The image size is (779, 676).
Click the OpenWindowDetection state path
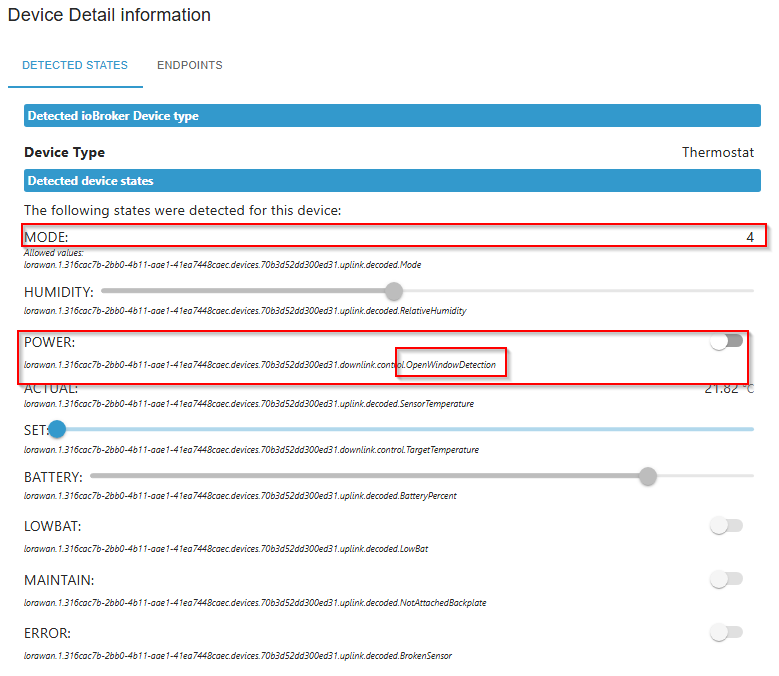tap(260, 365)
